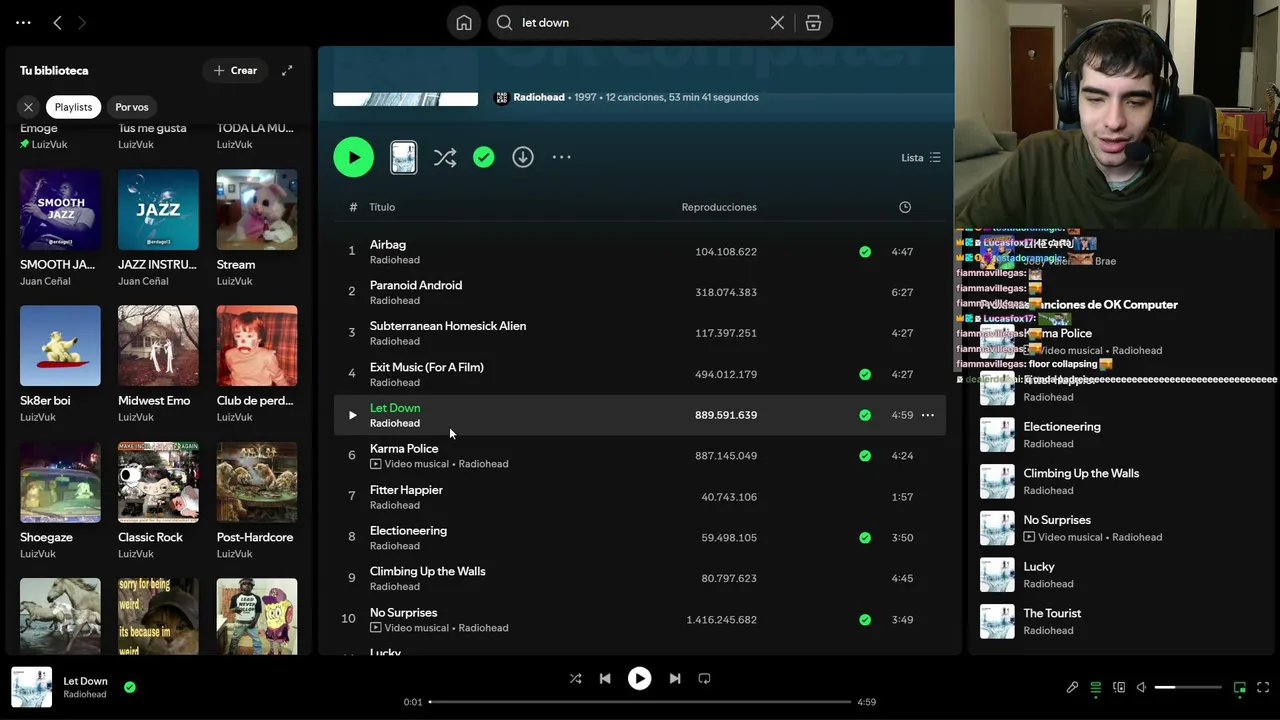Open the miniplayer icon

point(1240,688)
